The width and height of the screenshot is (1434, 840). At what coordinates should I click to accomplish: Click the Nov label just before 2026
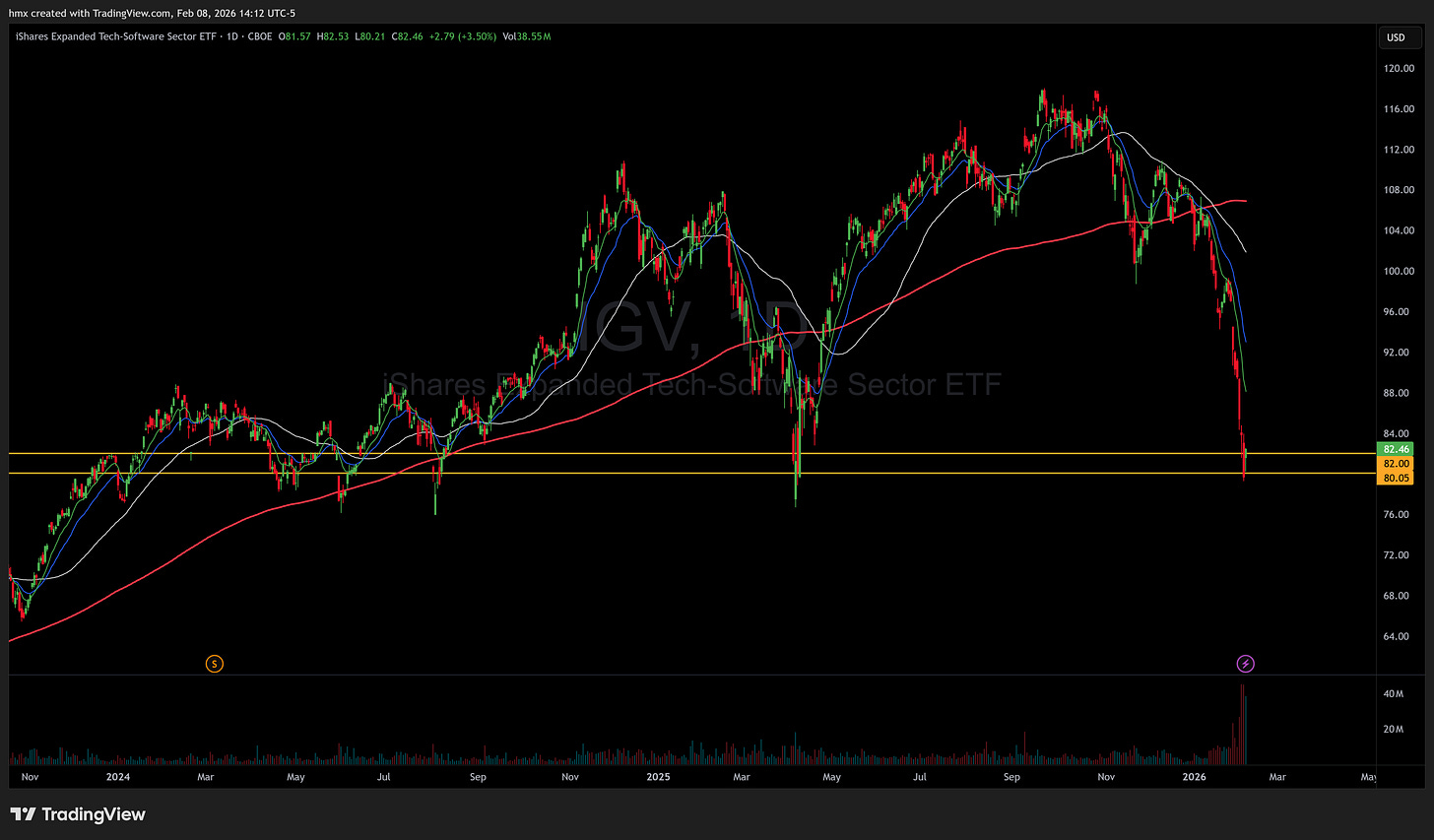pos(1106,777)
